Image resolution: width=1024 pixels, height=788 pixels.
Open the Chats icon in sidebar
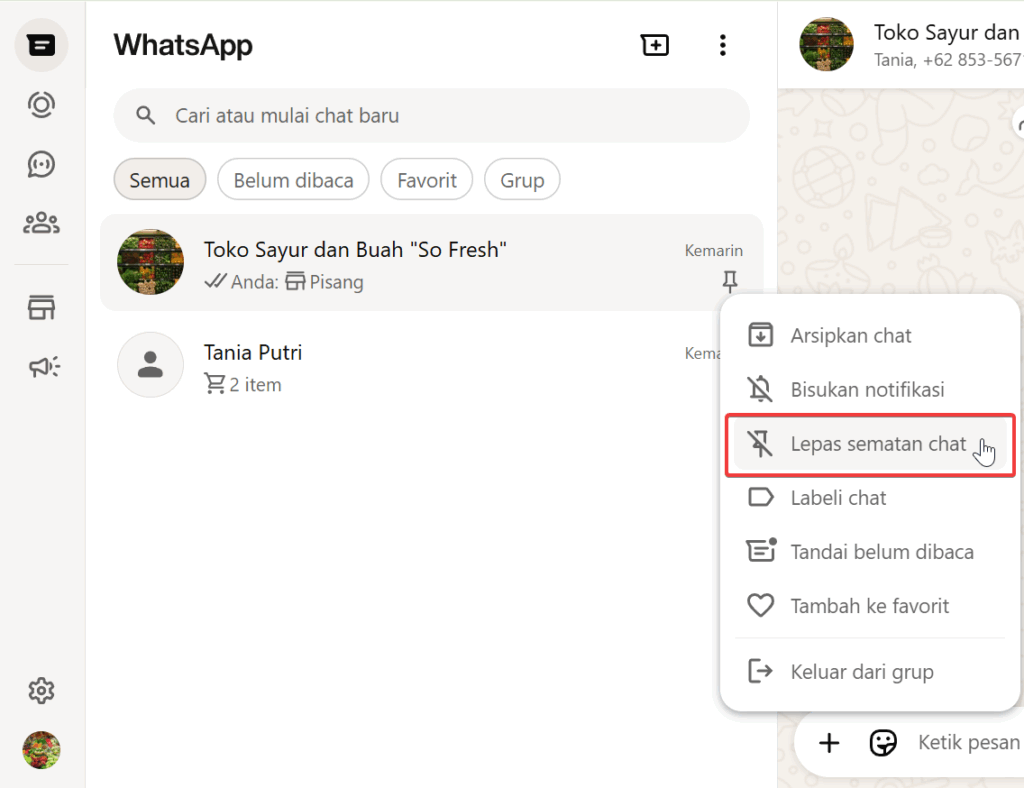tap(41, 46)
